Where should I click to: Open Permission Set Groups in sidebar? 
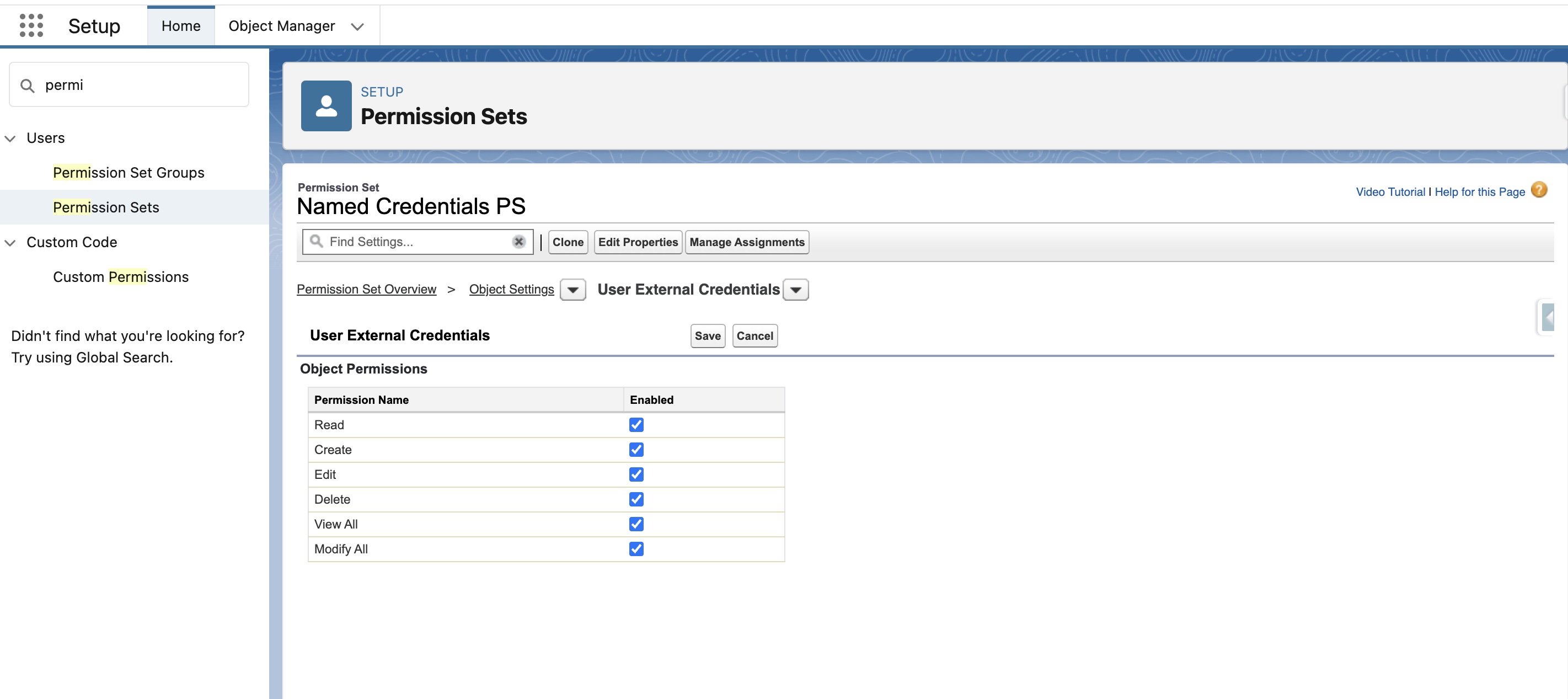pos(129,173)
